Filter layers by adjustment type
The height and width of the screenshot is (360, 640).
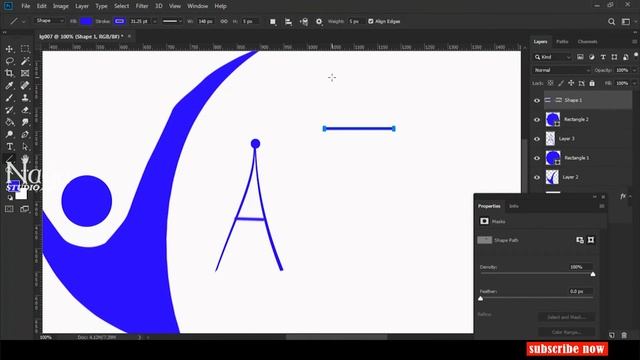pyautogui.click(x=591, y=57)
